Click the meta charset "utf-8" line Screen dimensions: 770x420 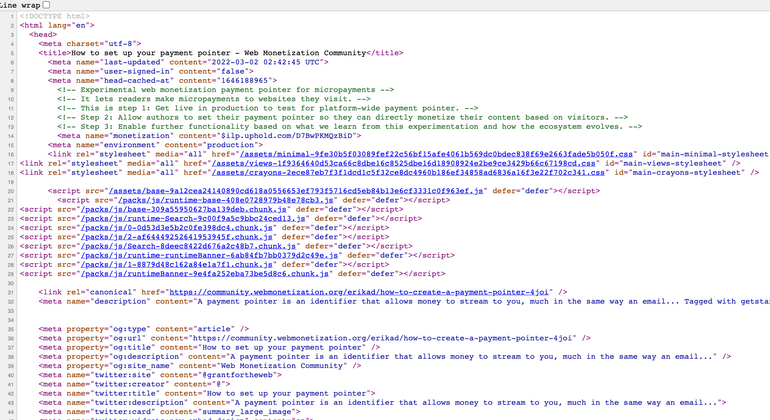coord(90,44)
